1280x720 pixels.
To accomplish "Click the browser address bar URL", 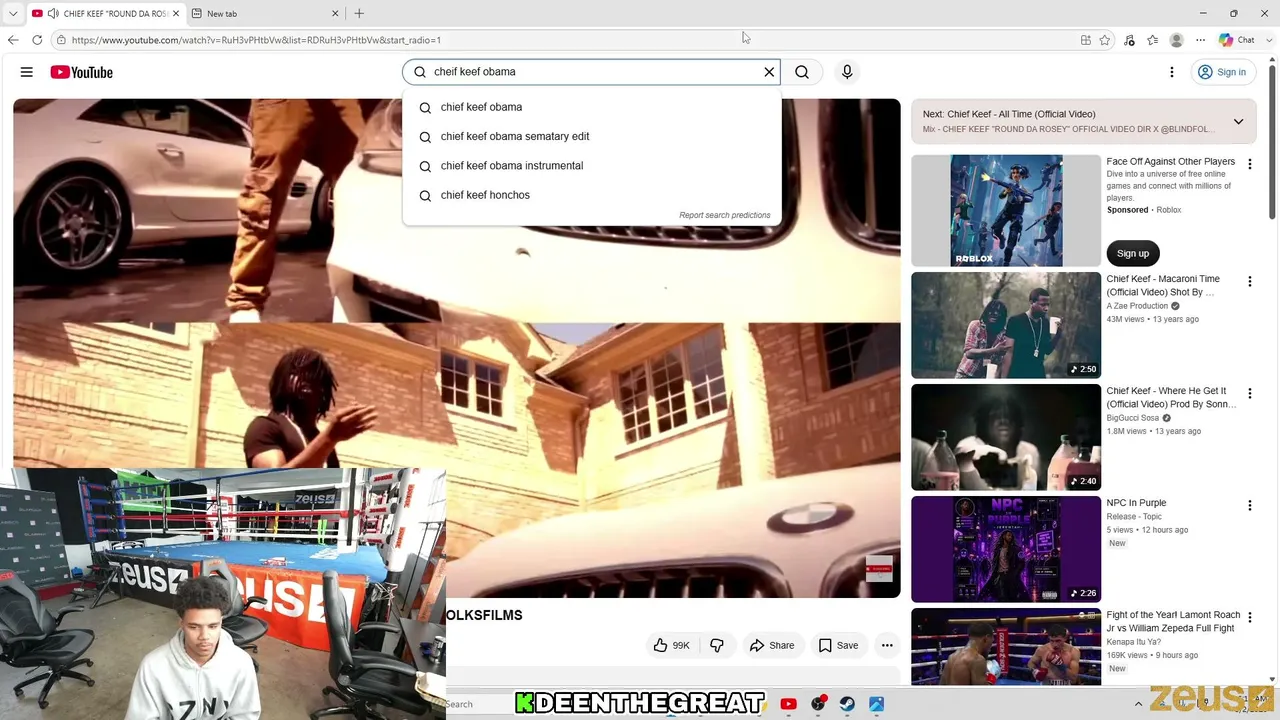I will (256, 40).
